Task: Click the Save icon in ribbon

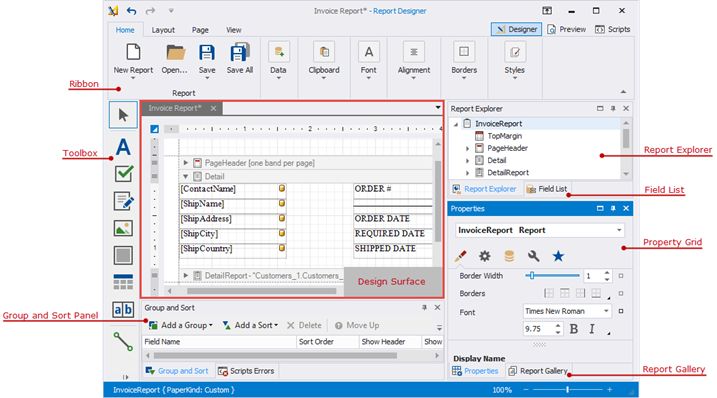Action: click(x=207, y=53)
